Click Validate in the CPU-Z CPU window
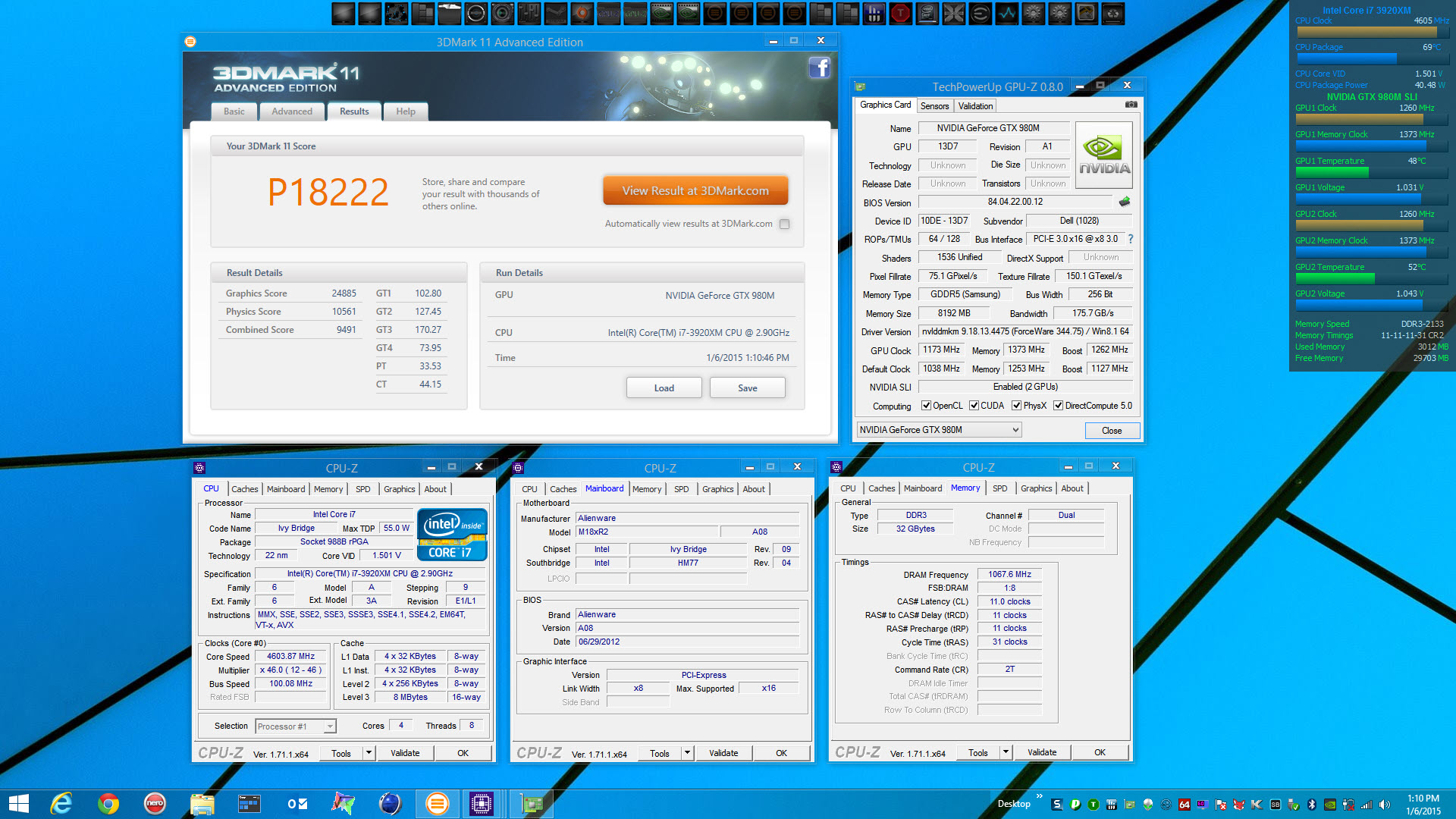 coord(405,753)
